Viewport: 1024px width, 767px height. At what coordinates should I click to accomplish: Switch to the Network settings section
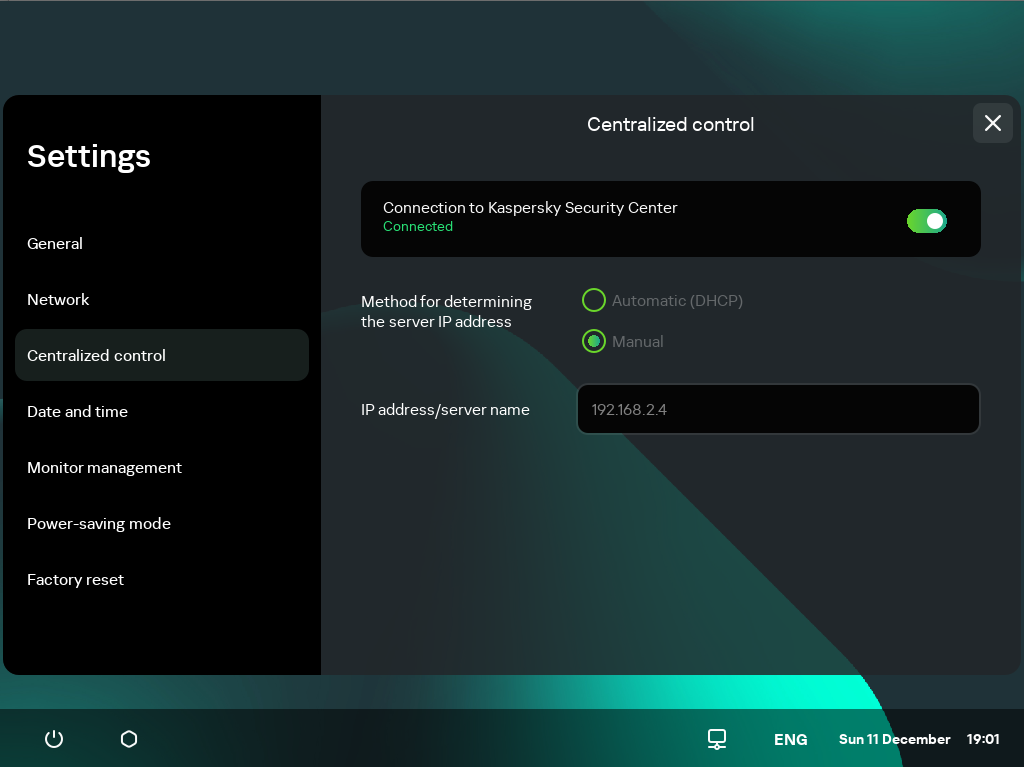click(58, 299)
